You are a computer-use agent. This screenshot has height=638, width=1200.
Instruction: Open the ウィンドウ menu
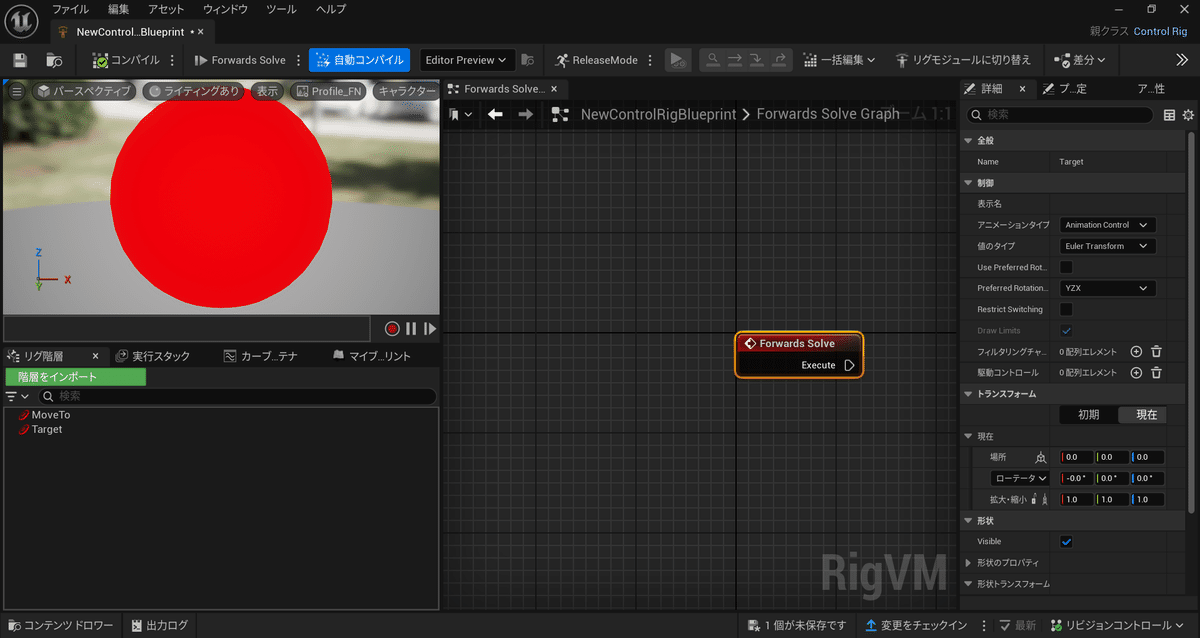pos(225,9)
